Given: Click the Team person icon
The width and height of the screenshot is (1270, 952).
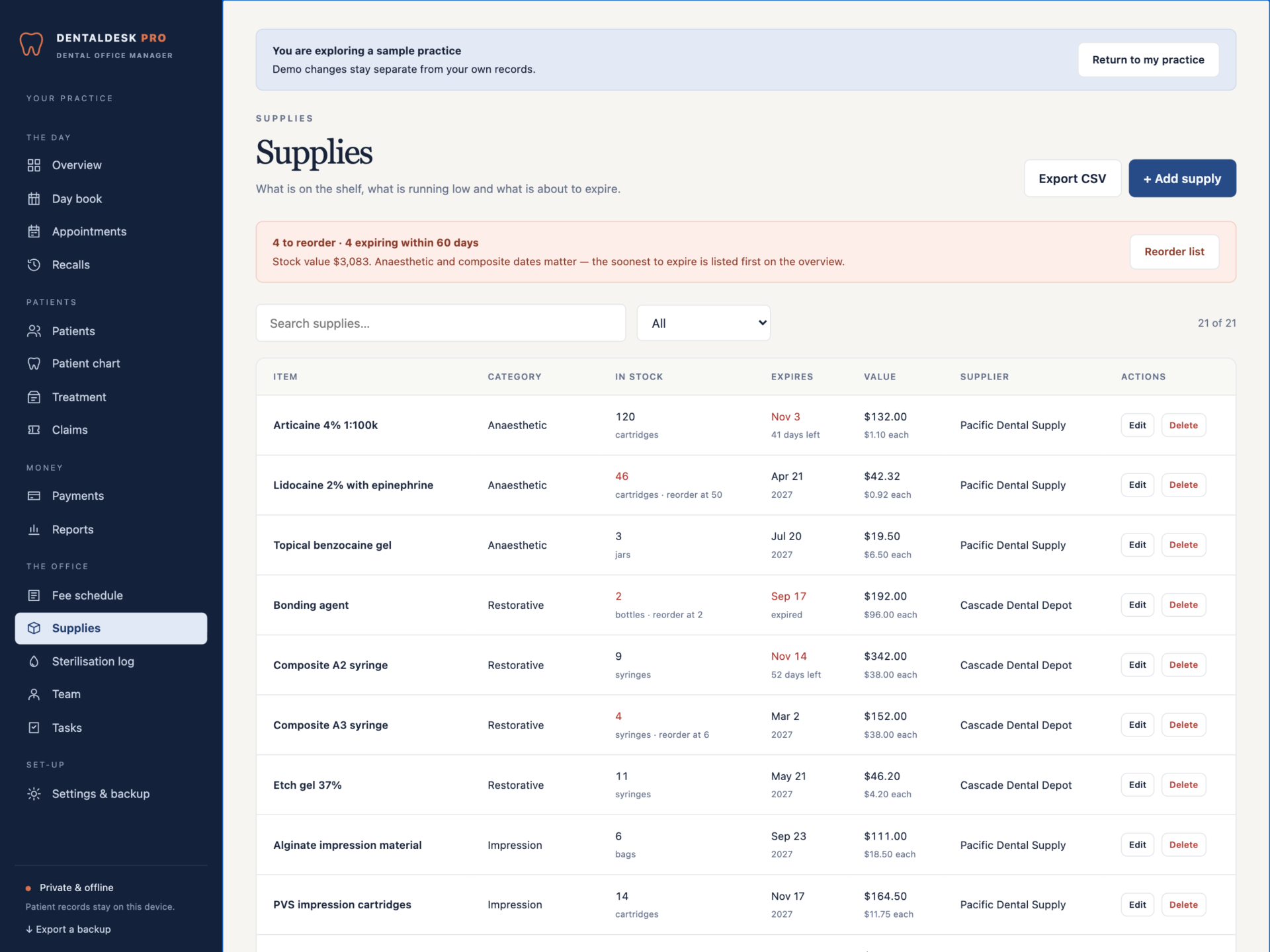Looking at the screenshot, I should 34,694.
